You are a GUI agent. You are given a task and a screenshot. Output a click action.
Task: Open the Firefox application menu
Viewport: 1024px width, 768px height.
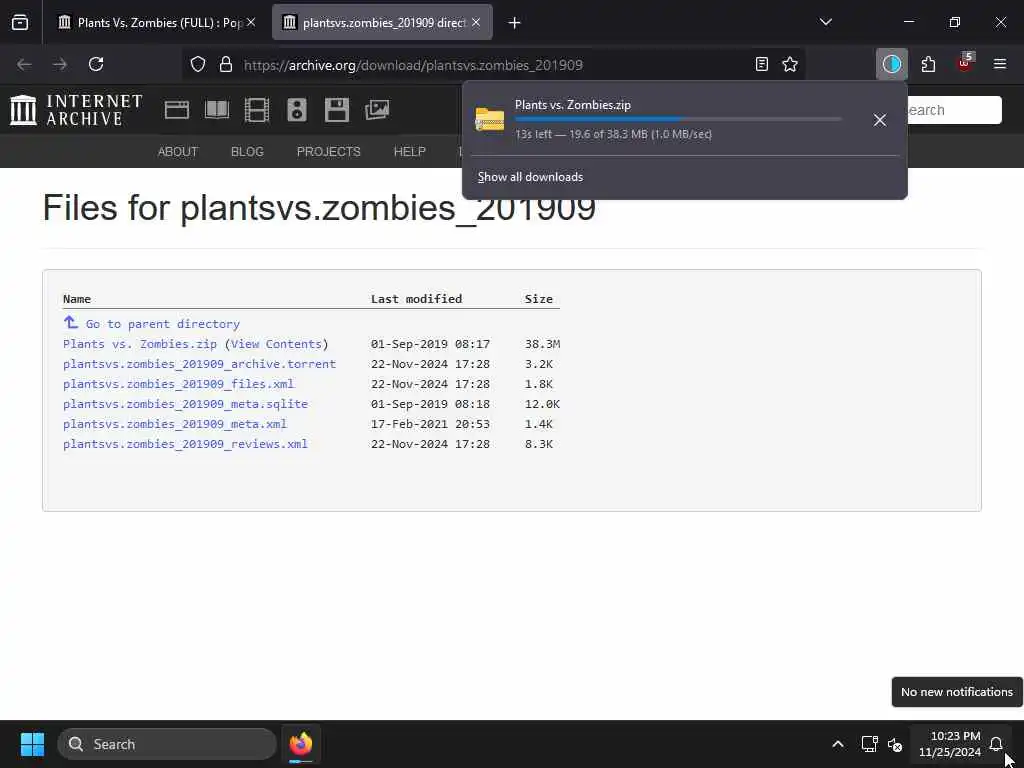click(x=1000, y=64)
